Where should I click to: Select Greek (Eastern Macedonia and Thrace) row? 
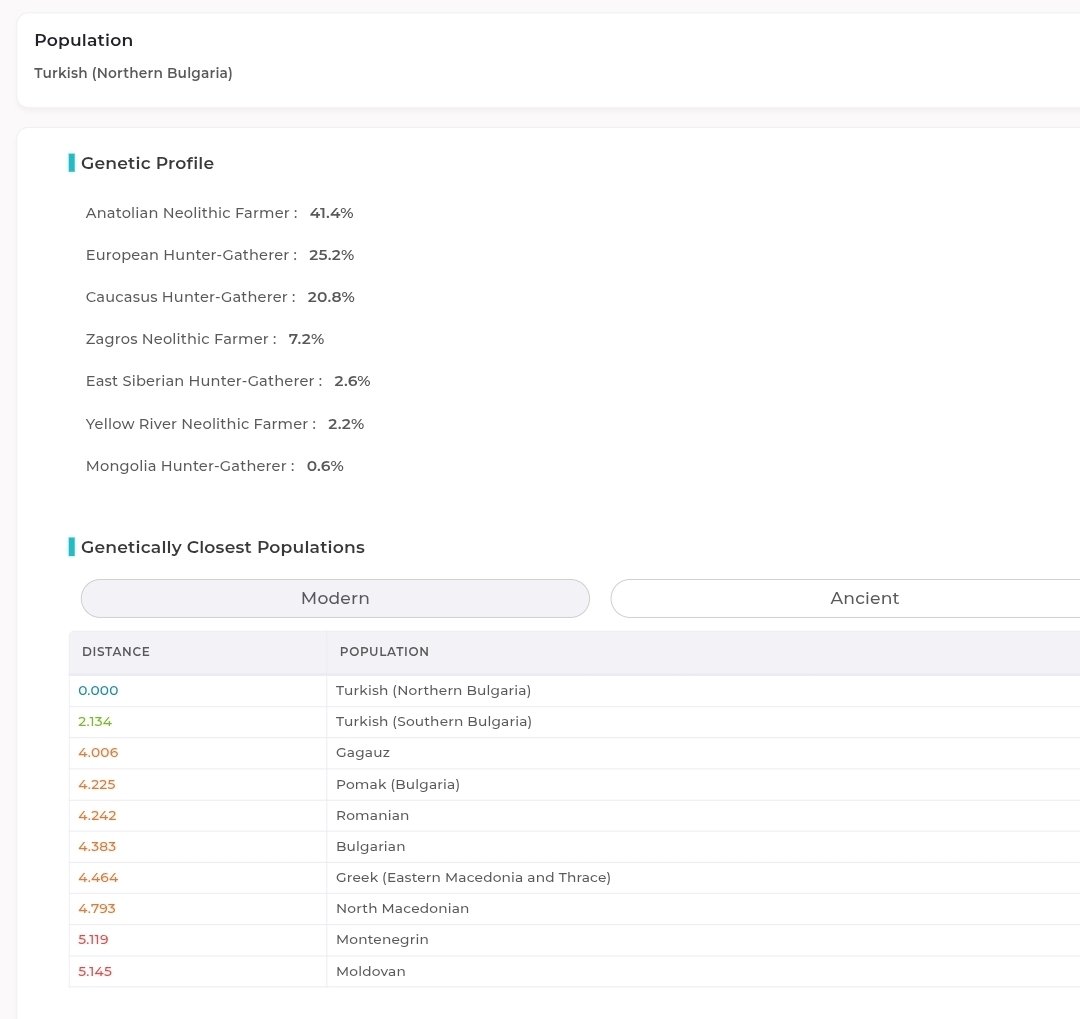click(574, 877)
